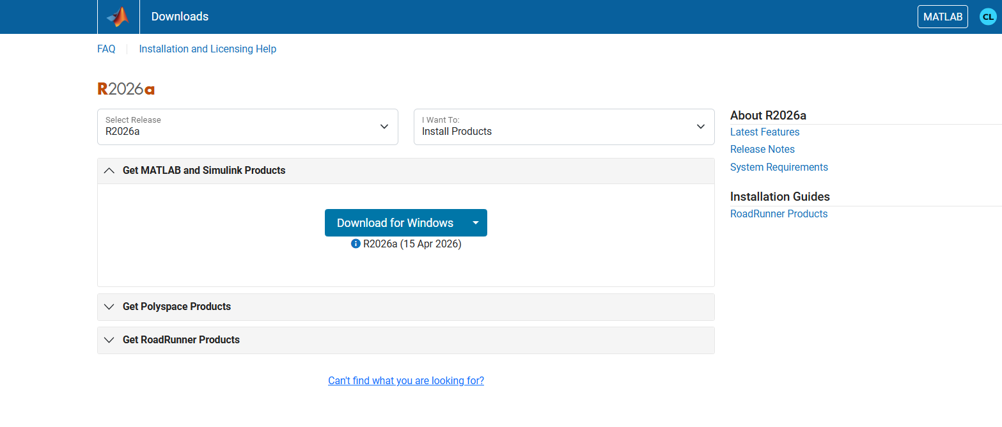Image resolution: width=1002 pixels, height=427 pixels.
Task: Open the Select Release dropdown
Action: click(x=248, y=127)
